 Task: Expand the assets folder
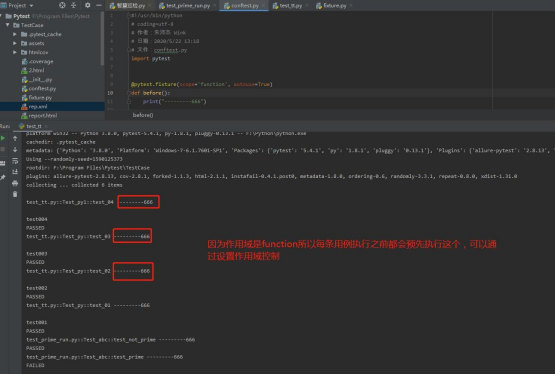(x=15, y=43)
